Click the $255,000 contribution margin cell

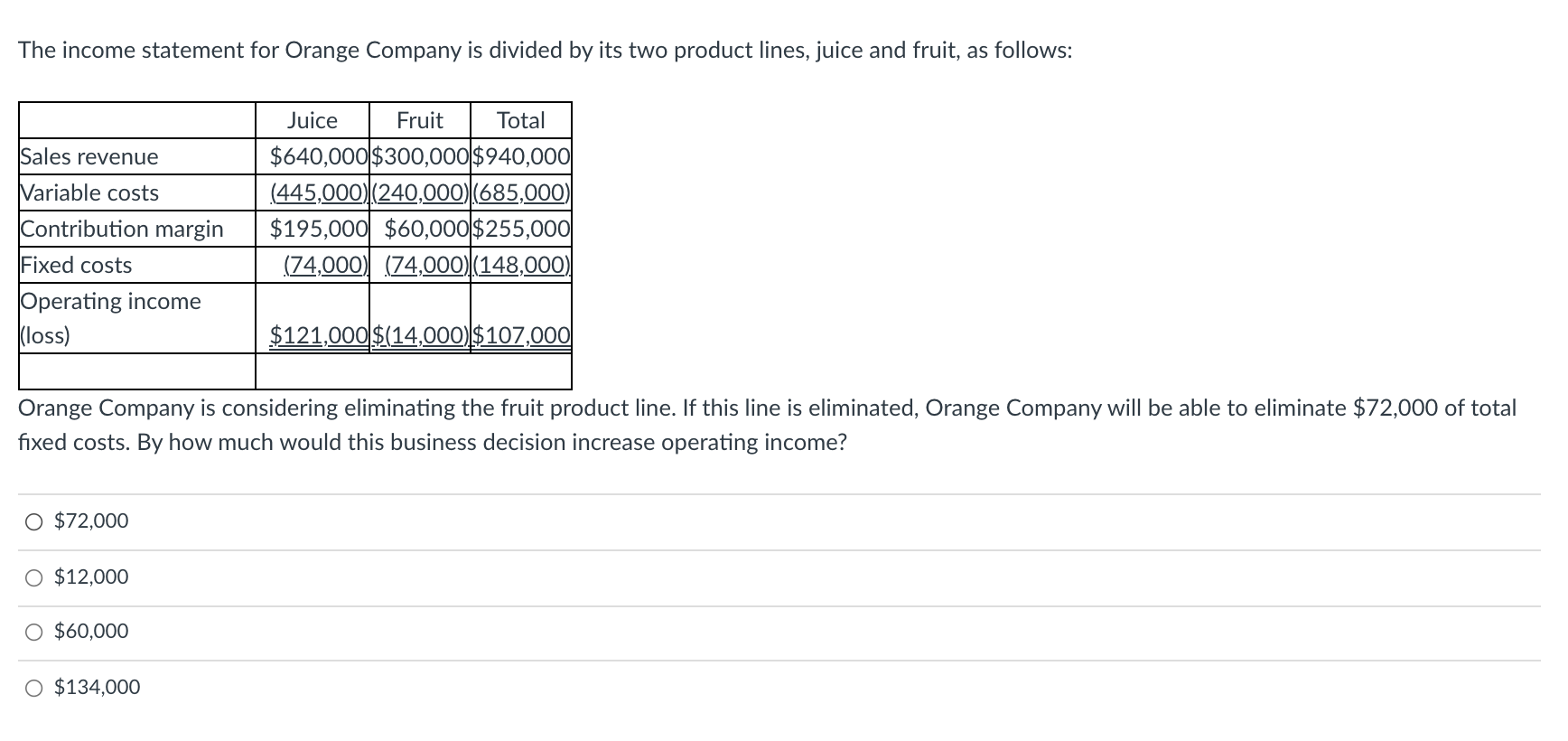click(x=521, y=229)
